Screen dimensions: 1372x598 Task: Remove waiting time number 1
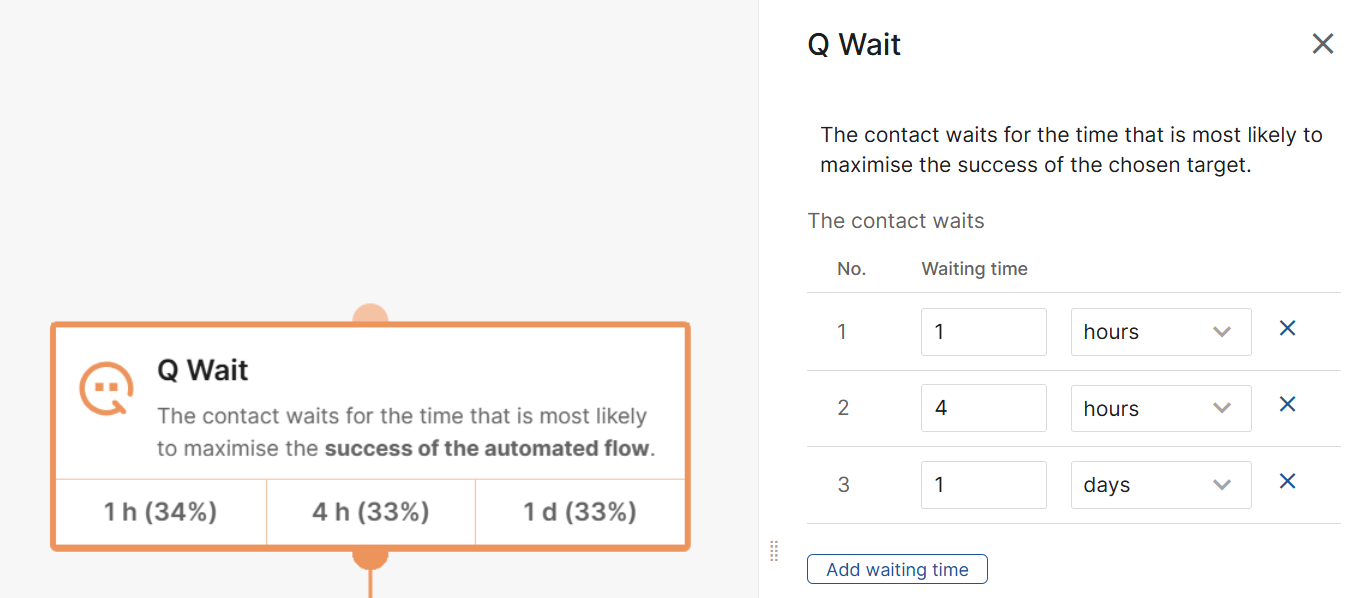[x=1288, y=328]
